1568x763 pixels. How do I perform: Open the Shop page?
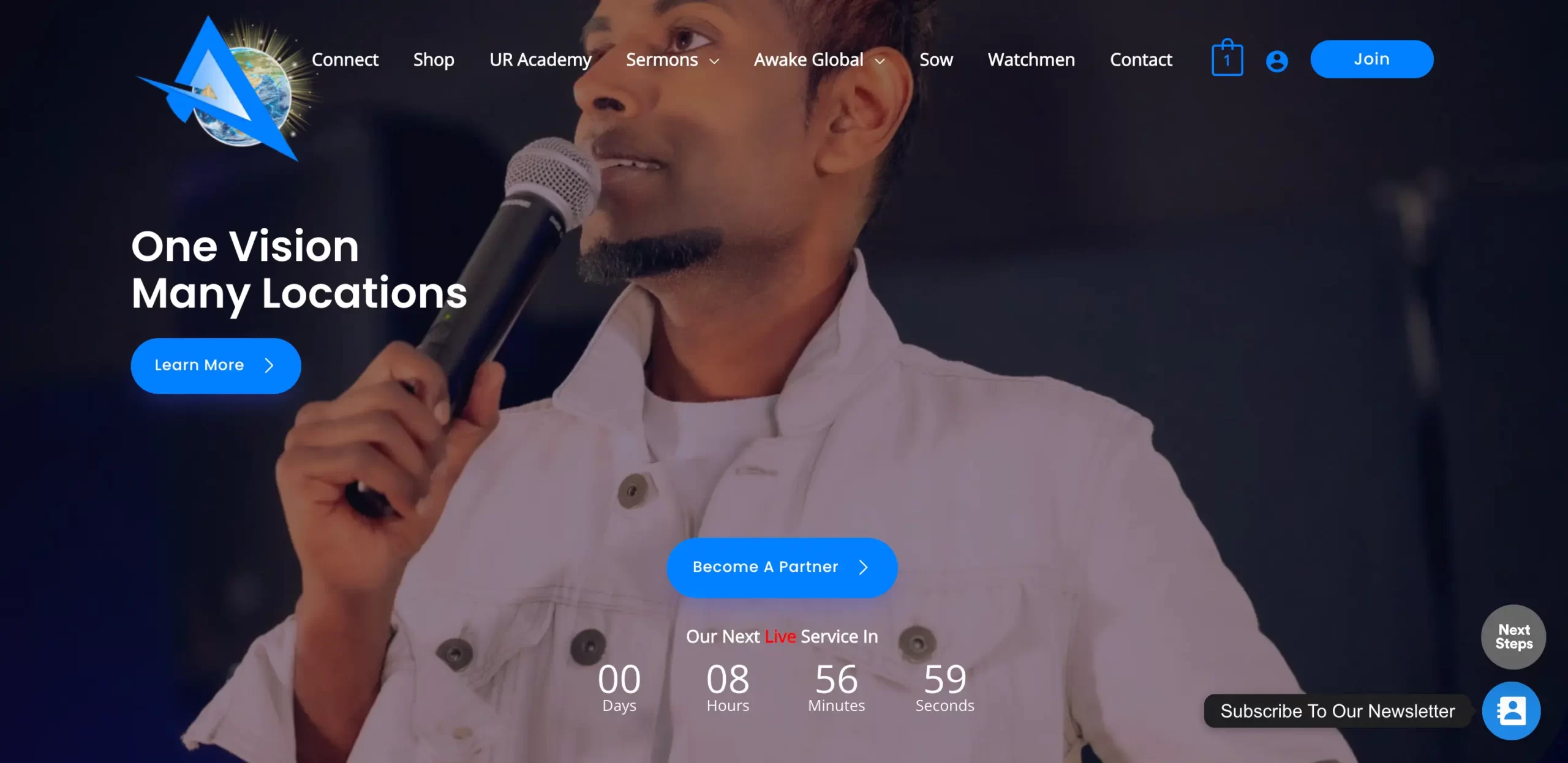(x=434, y=60)
